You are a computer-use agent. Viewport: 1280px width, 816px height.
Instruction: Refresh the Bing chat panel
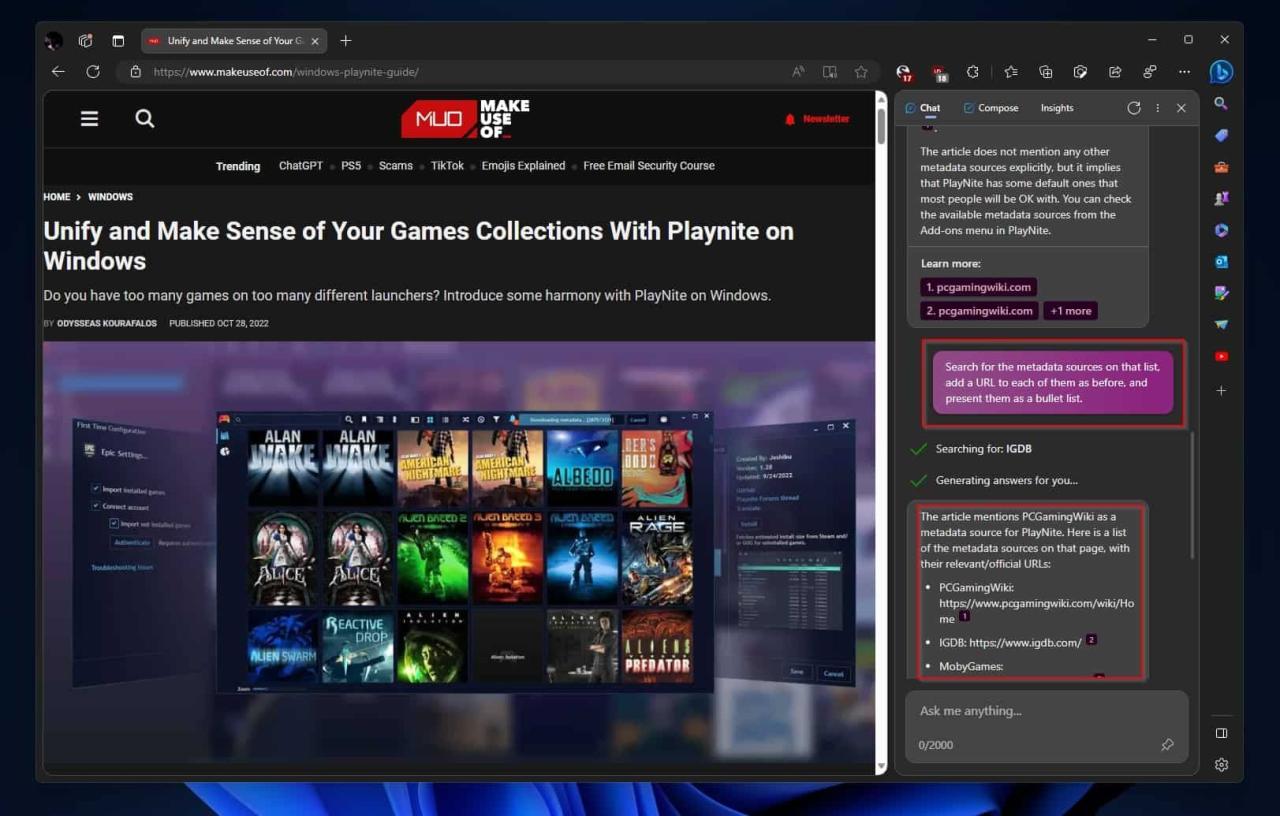pos(1134,108)
